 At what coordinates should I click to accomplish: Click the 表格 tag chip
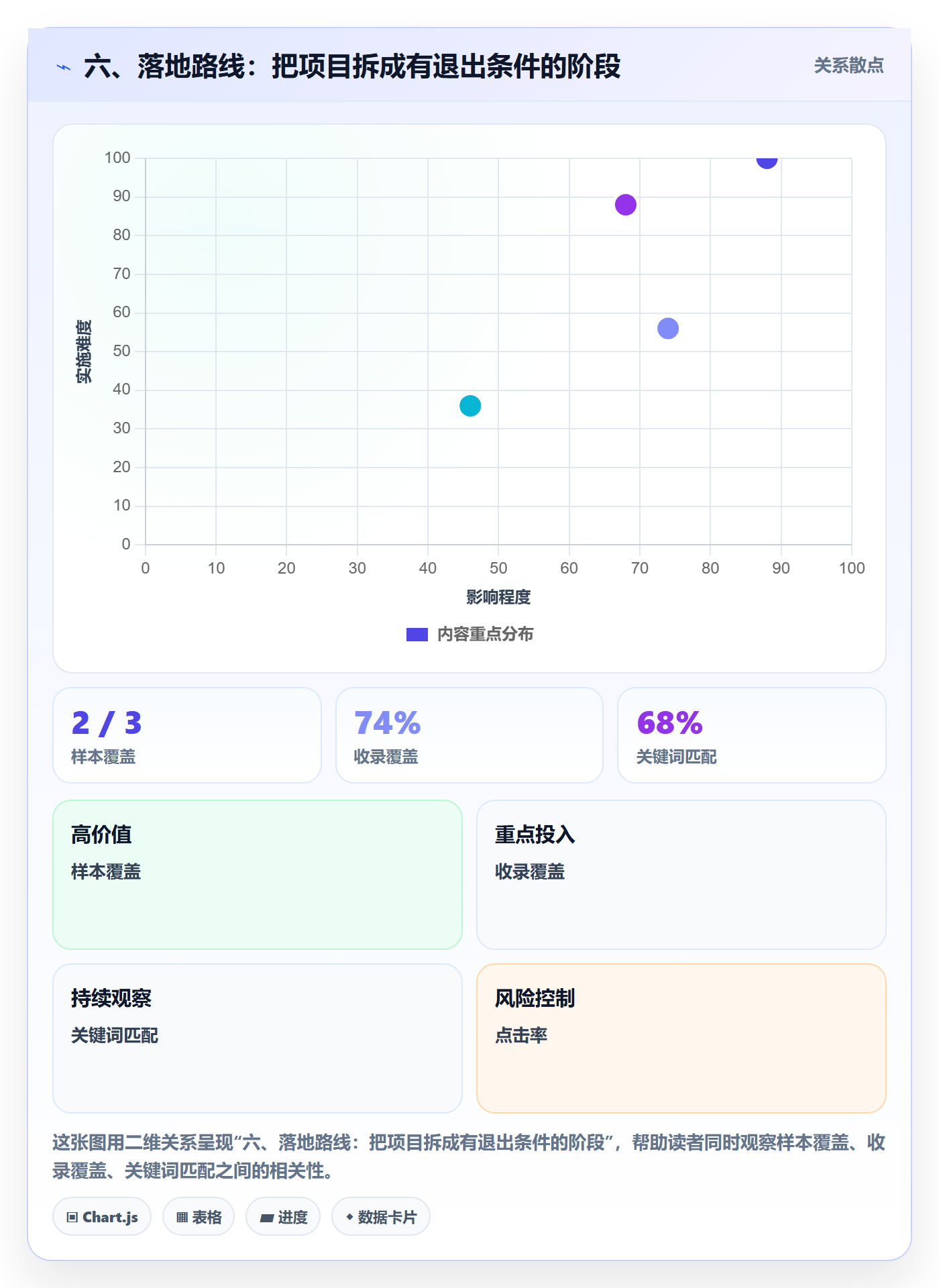[199, 1217]
